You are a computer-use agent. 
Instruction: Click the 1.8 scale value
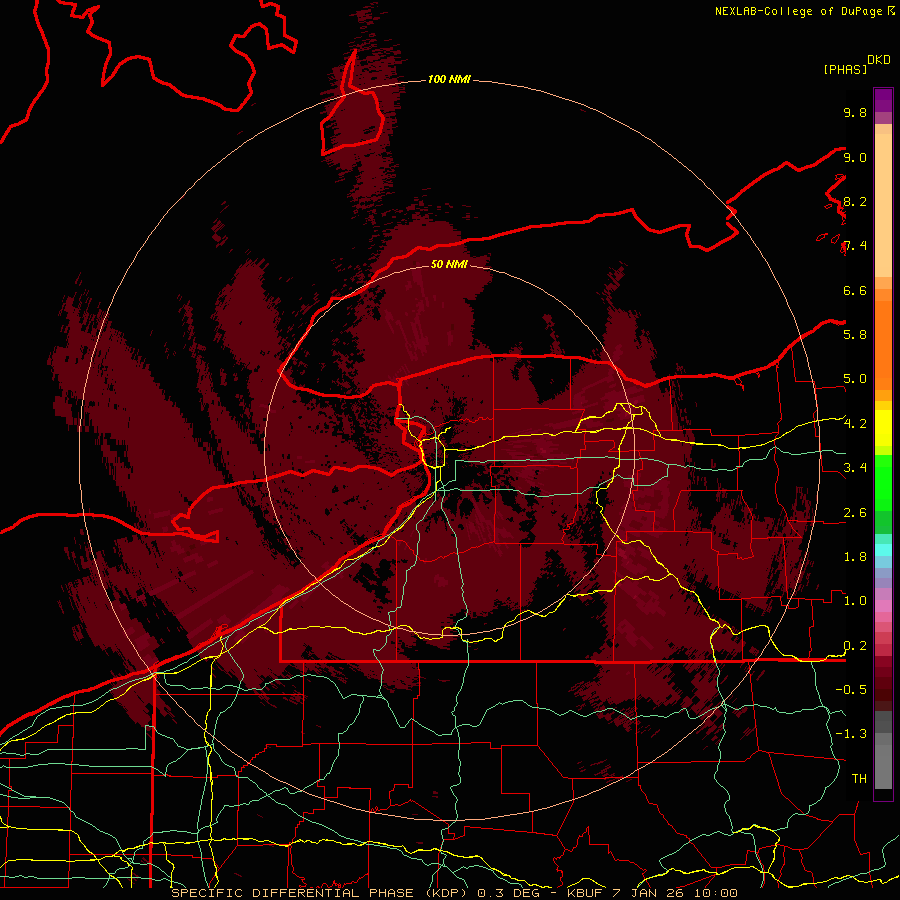pos(855,557)
